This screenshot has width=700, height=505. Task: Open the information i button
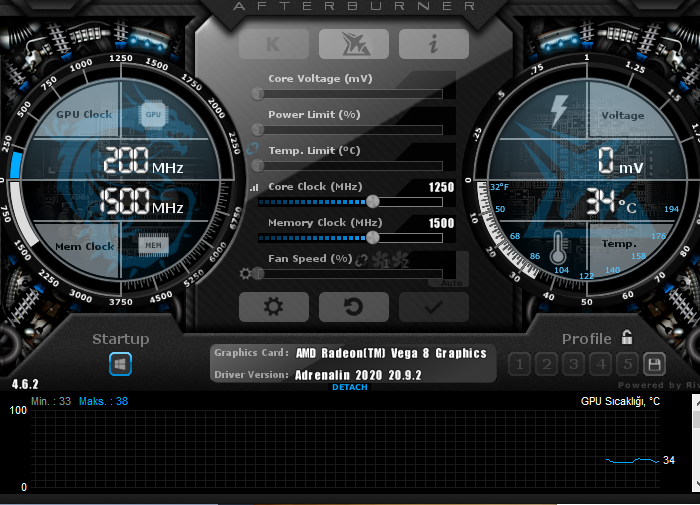[x=433, y=44]
